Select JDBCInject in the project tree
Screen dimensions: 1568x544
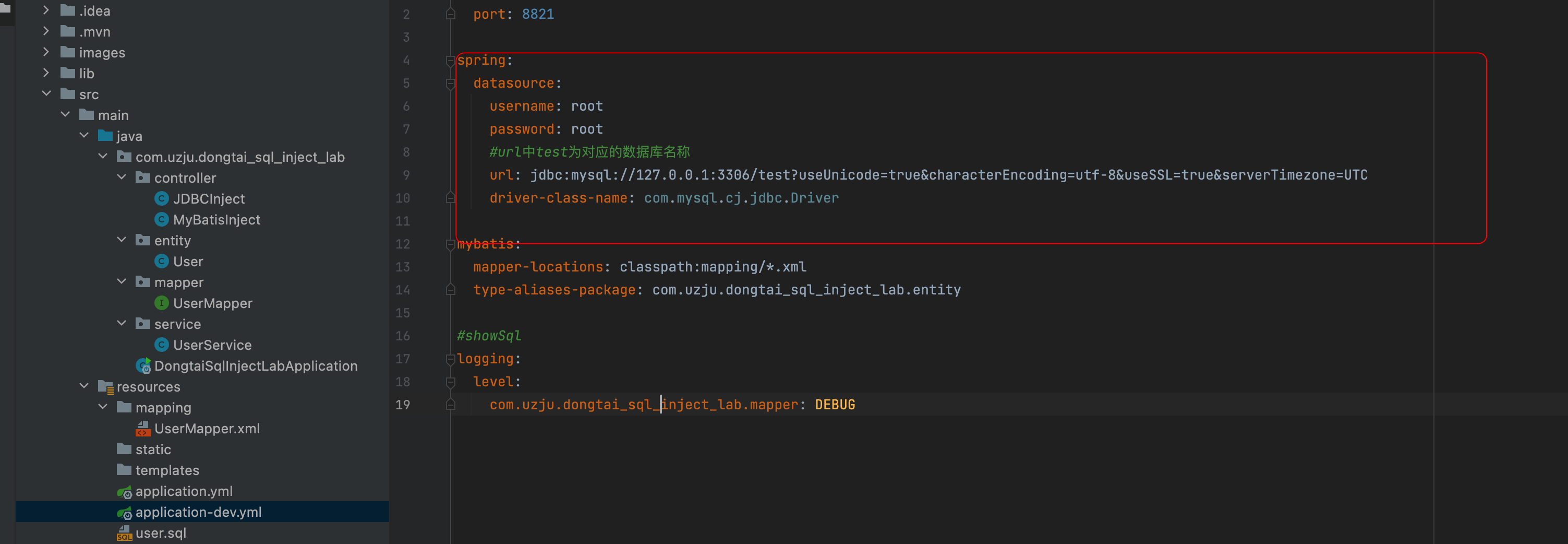(x=209, y=198)
